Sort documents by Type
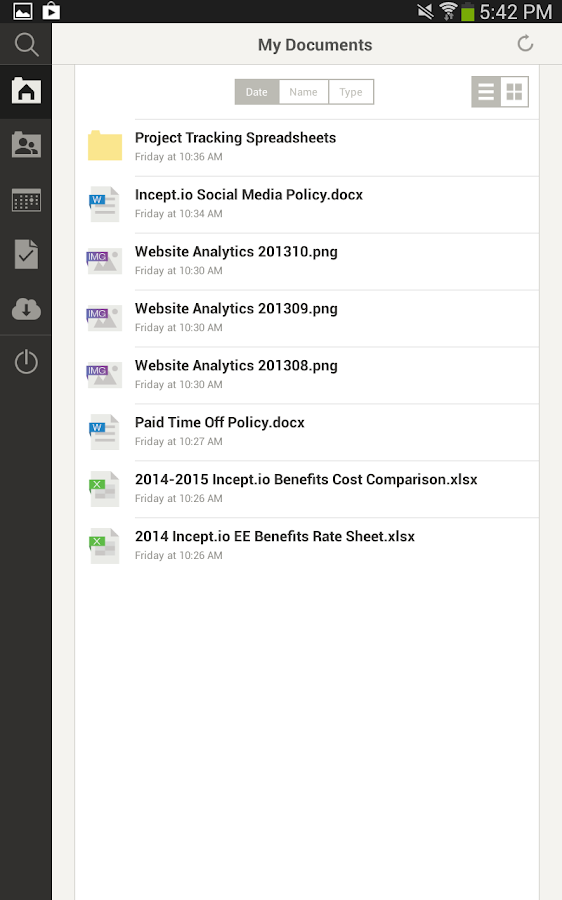This screenshot has height=900, width=562. tap(351, 92)
